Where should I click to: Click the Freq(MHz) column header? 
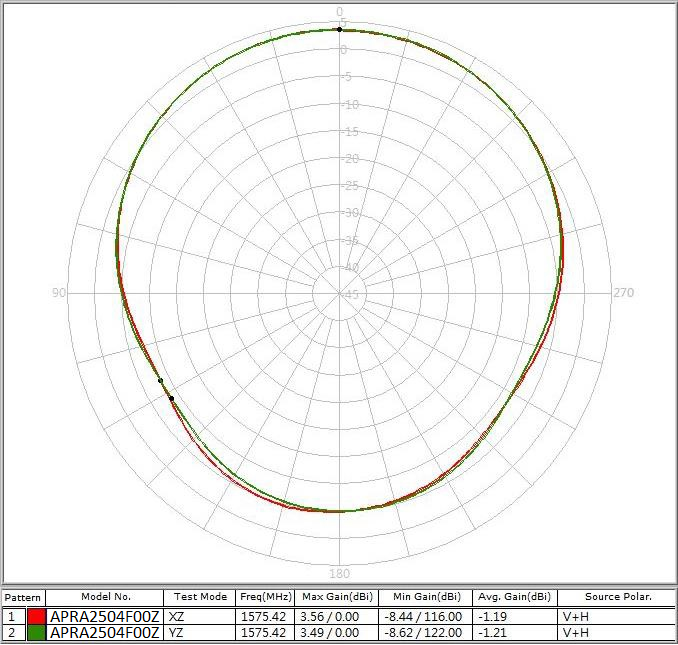[265, 597]
